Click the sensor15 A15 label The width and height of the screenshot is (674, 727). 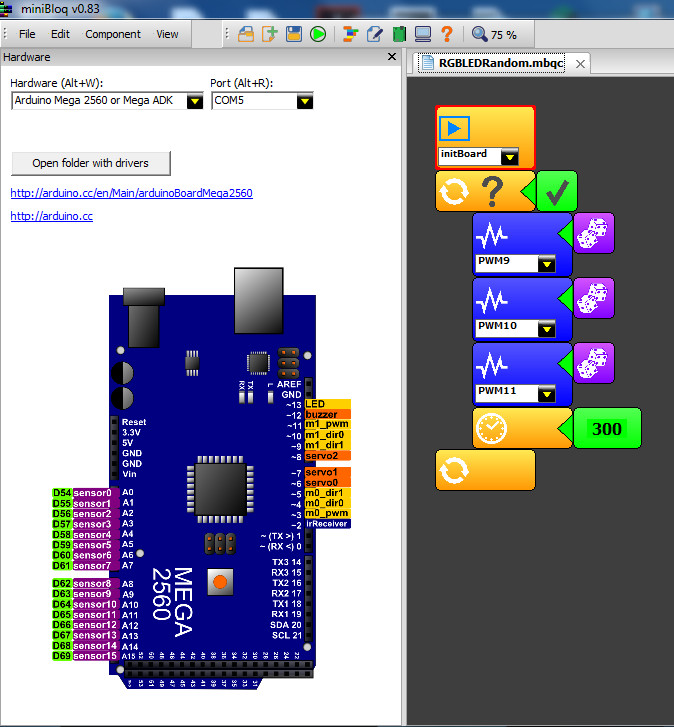click(95, 656)
